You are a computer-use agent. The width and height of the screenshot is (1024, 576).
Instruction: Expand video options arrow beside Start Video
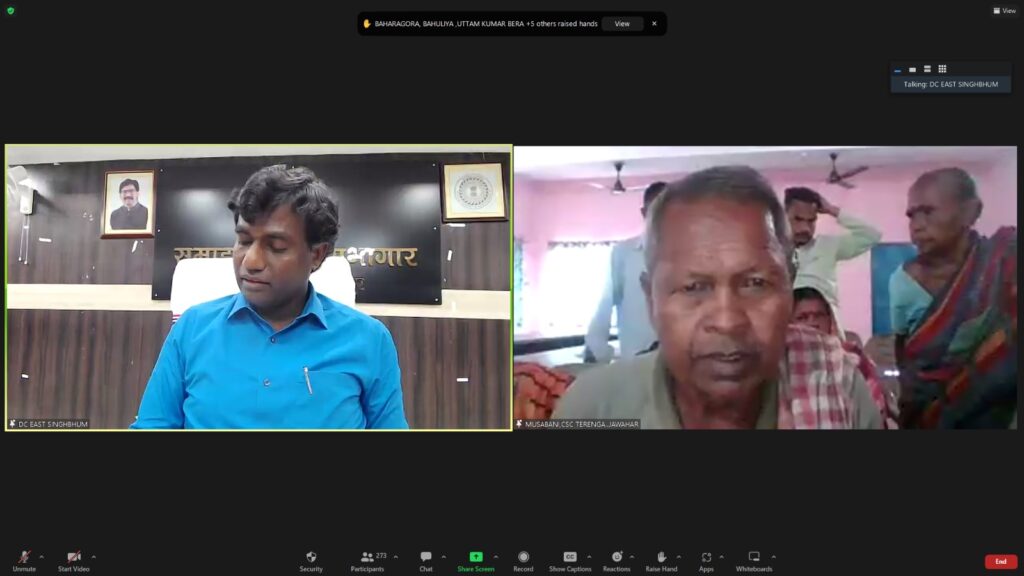click(x=94, y=557)
